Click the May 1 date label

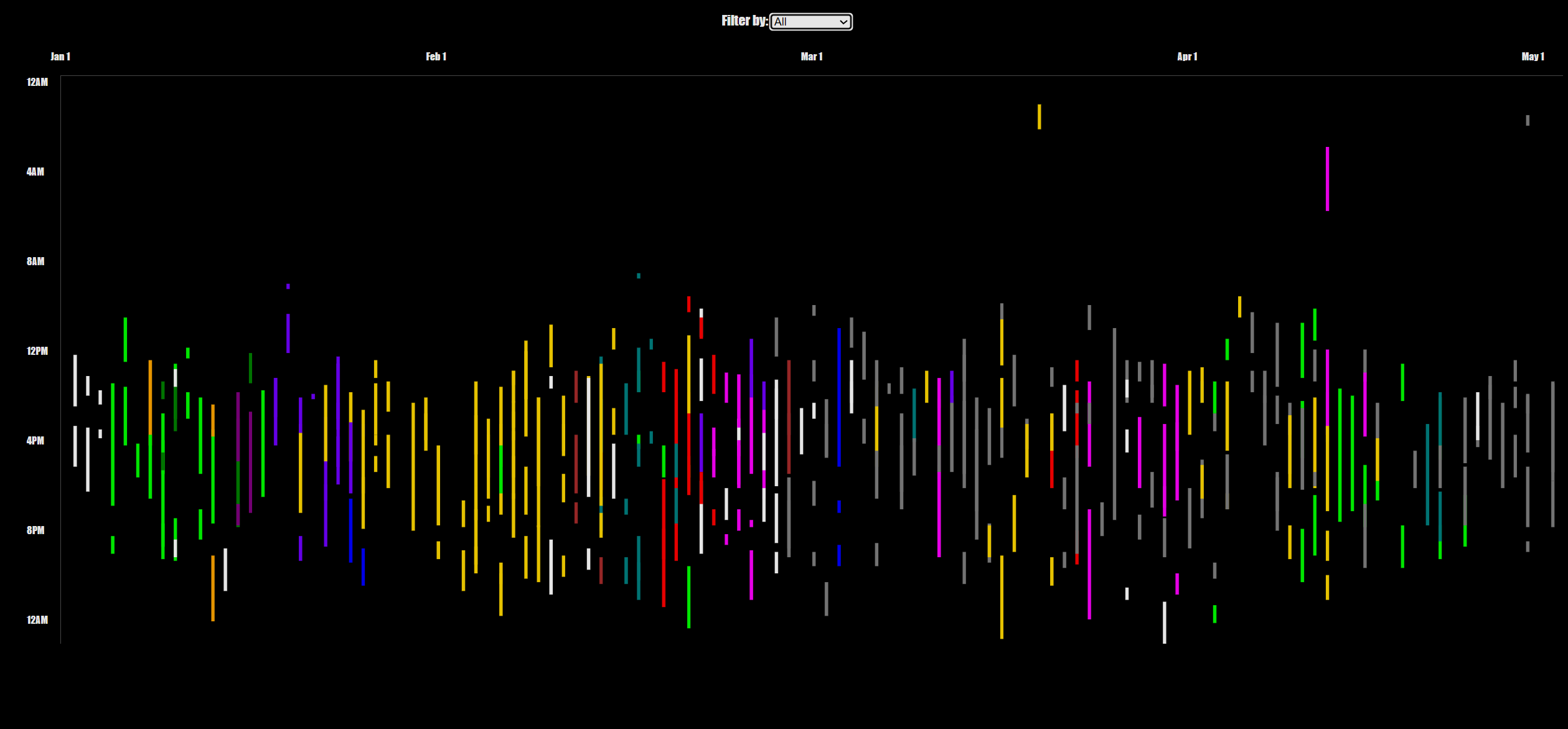1533,57
